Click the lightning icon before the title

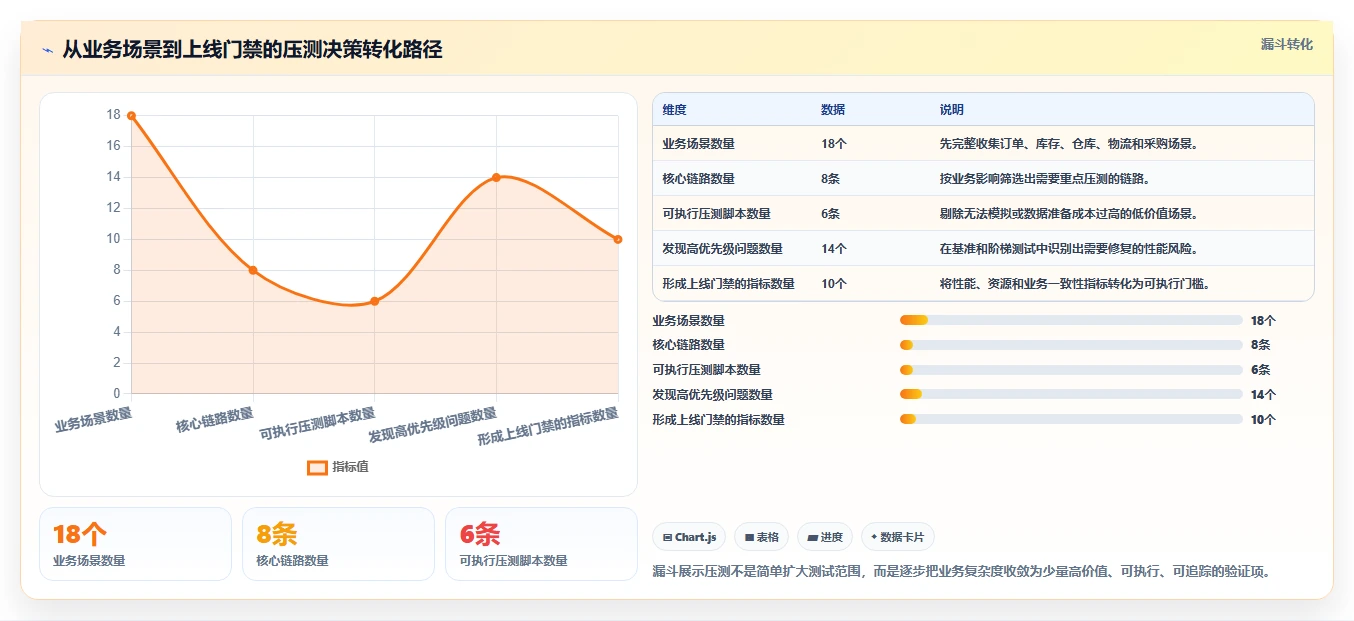pyautogui.click(x=47, y=50)
